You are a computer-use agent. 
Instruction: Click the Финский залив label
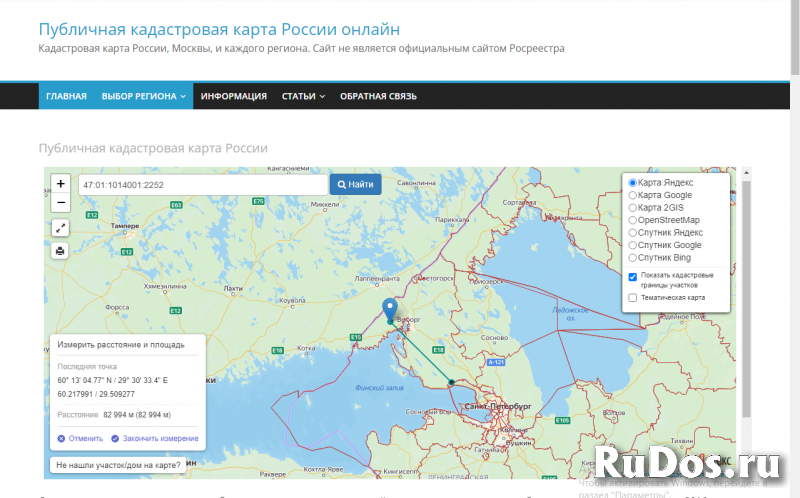[x=379, y=388]
